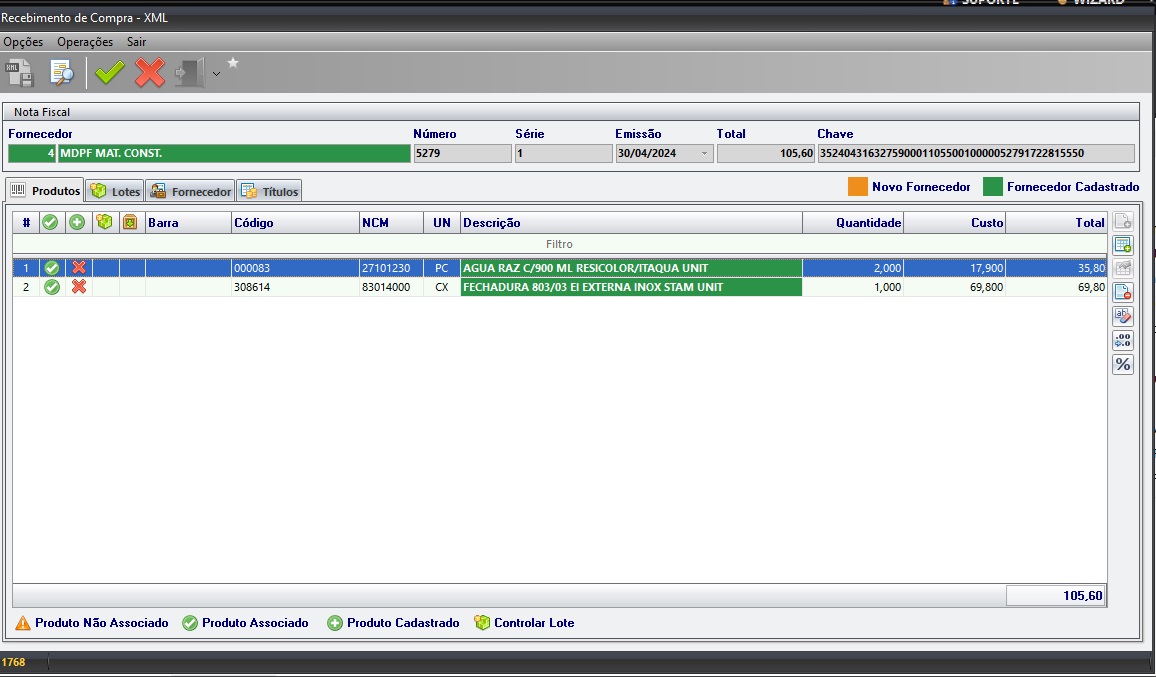The image size is (1156, 677).
Task: Switch to the Lotes tab
Action: coord(115,191)
